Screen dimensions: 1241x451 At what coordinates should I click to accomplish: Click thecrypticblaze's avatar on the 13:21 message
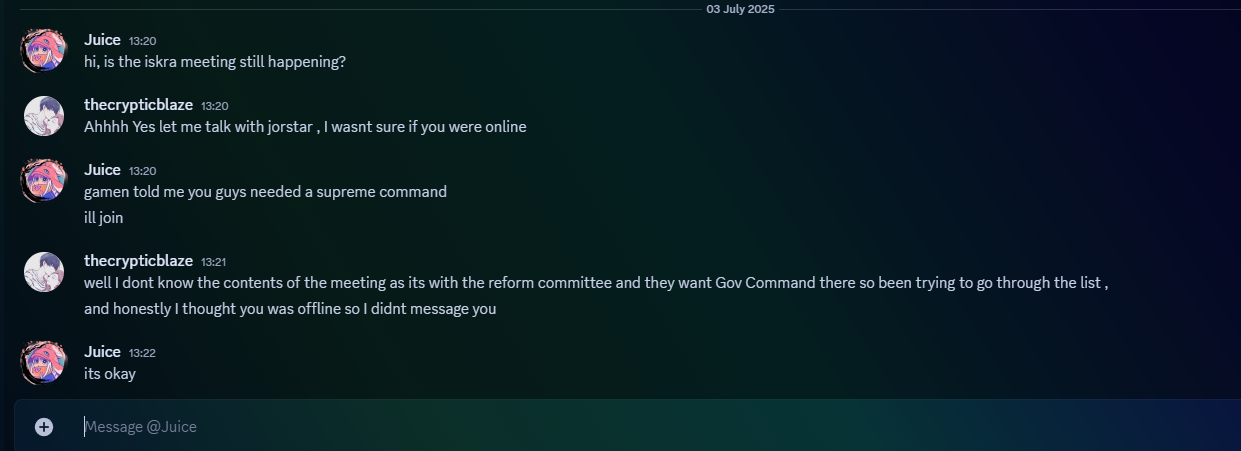point(44,271)
